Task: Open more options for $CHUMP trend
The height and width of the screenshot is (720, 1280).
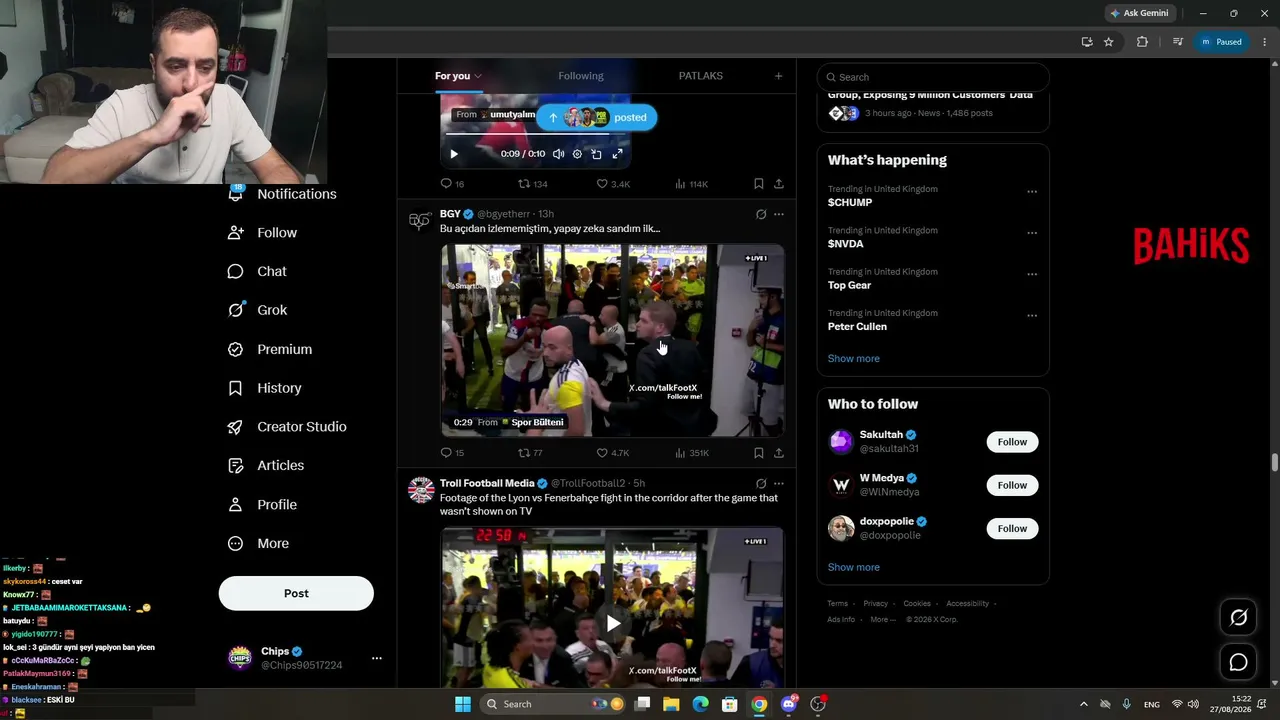Action: pos(1032,191)
